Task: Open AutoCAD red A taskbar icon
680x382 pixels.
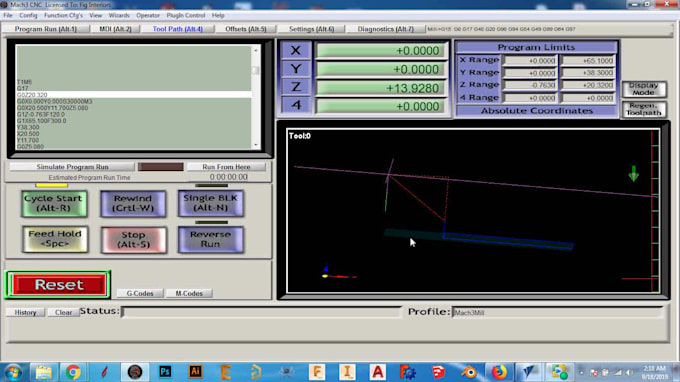Action: (x=377, y=372)
